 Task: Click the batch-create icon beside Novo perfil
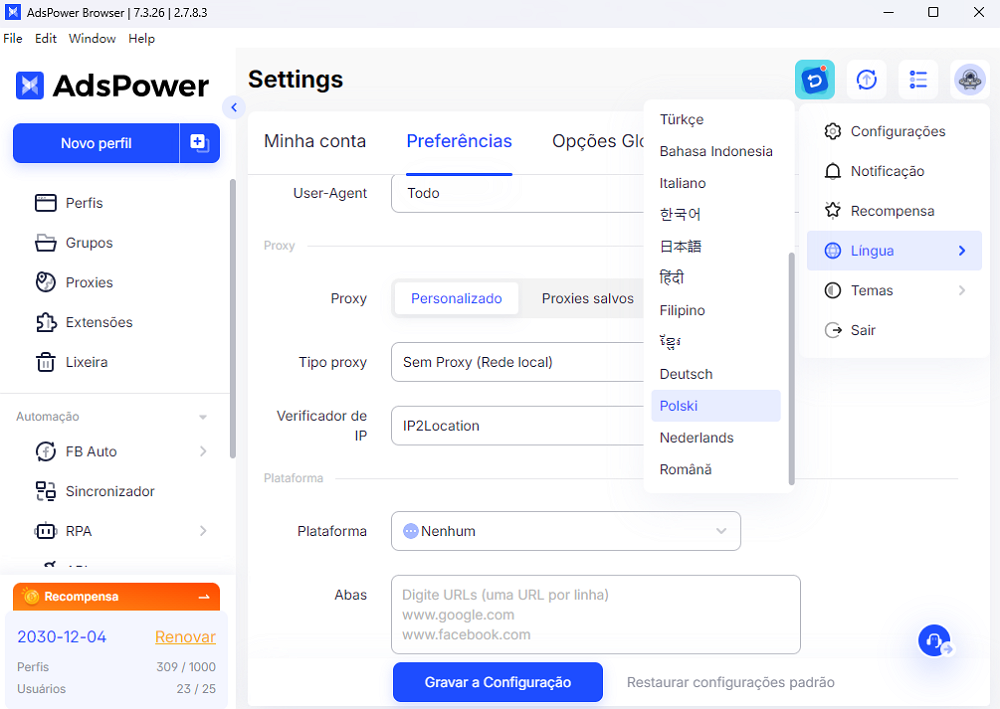[200, 143]
